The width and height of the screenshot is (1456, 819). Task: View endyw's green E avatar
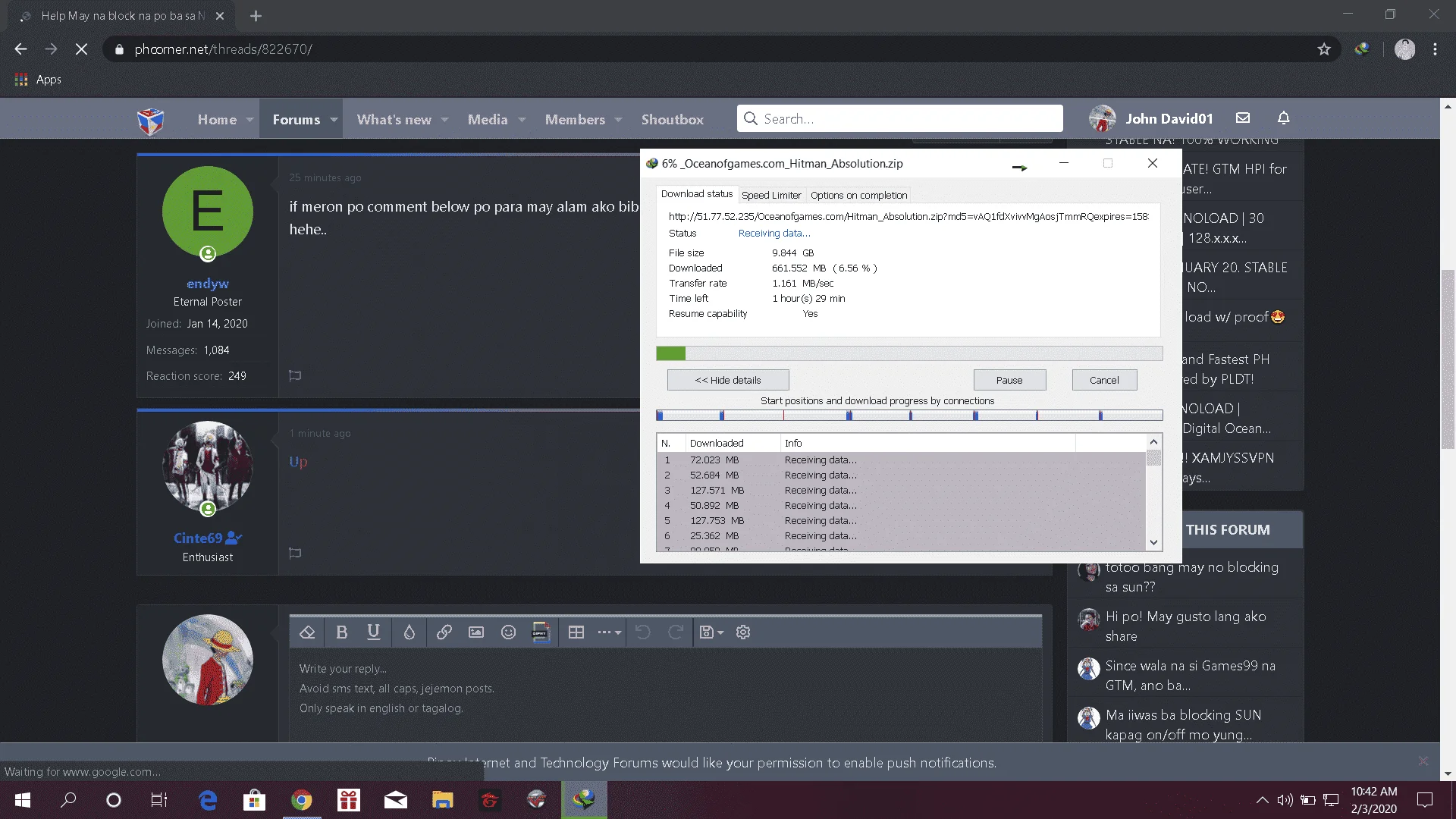(207, 212)
